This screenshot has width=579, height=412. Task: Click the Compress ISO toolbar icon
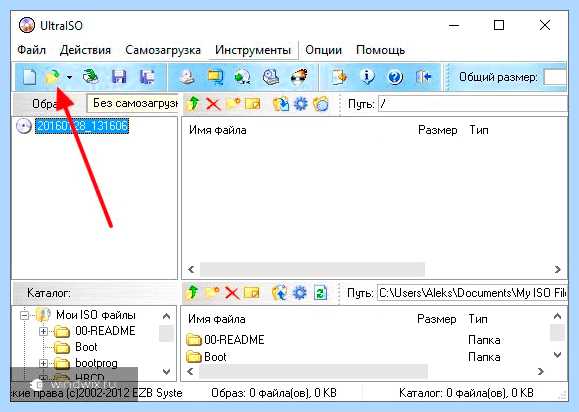[x=215, y=77]
